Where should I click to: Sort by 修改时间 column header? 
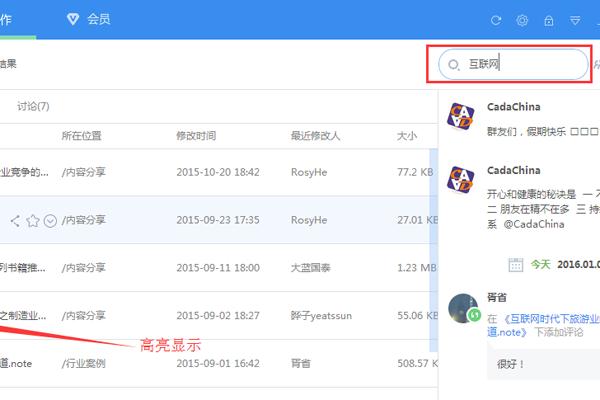[196, 136]
